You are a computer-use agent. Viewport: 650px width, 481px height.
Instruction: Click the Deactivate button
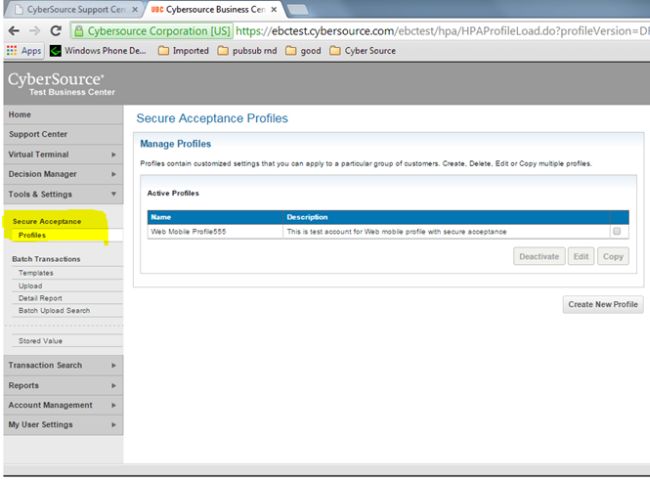point(539,256)
